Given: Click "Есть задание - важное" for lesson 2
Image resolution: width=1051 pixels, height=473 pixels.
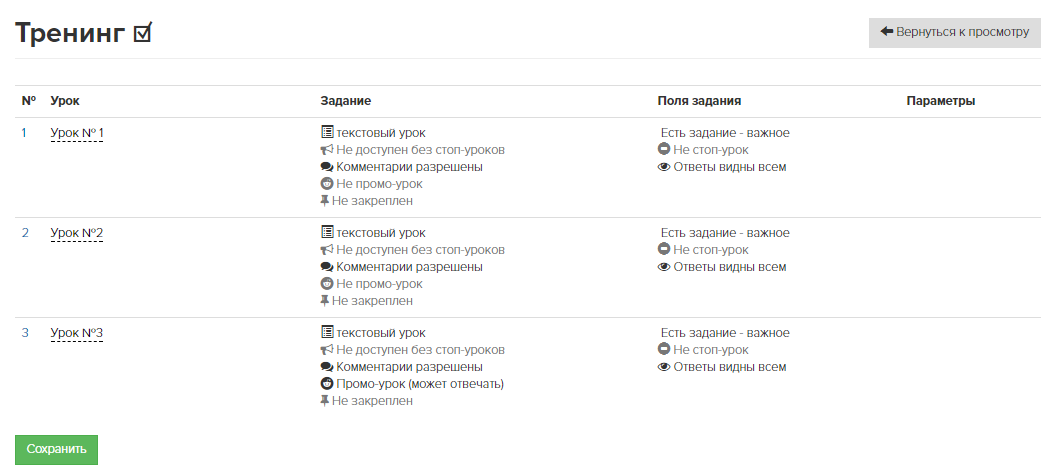Looking at the screenshot, I should click(725, 233).
